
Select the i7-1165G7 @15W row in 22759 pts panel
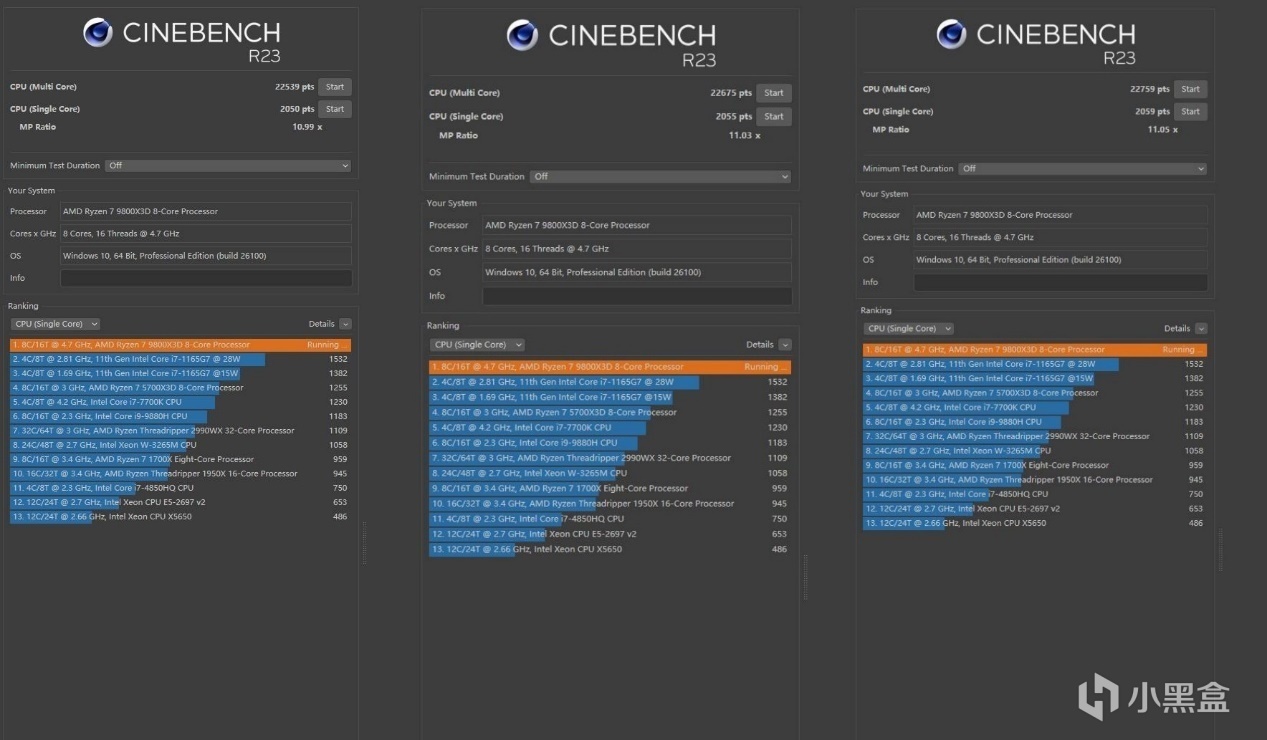1035,379
